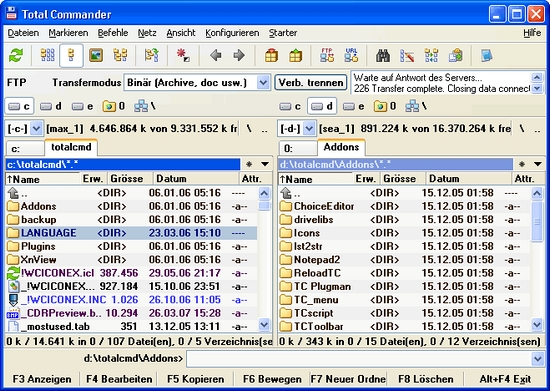
Task: Select the LANGUAGE folder in left panel
Action: (131, 233)
